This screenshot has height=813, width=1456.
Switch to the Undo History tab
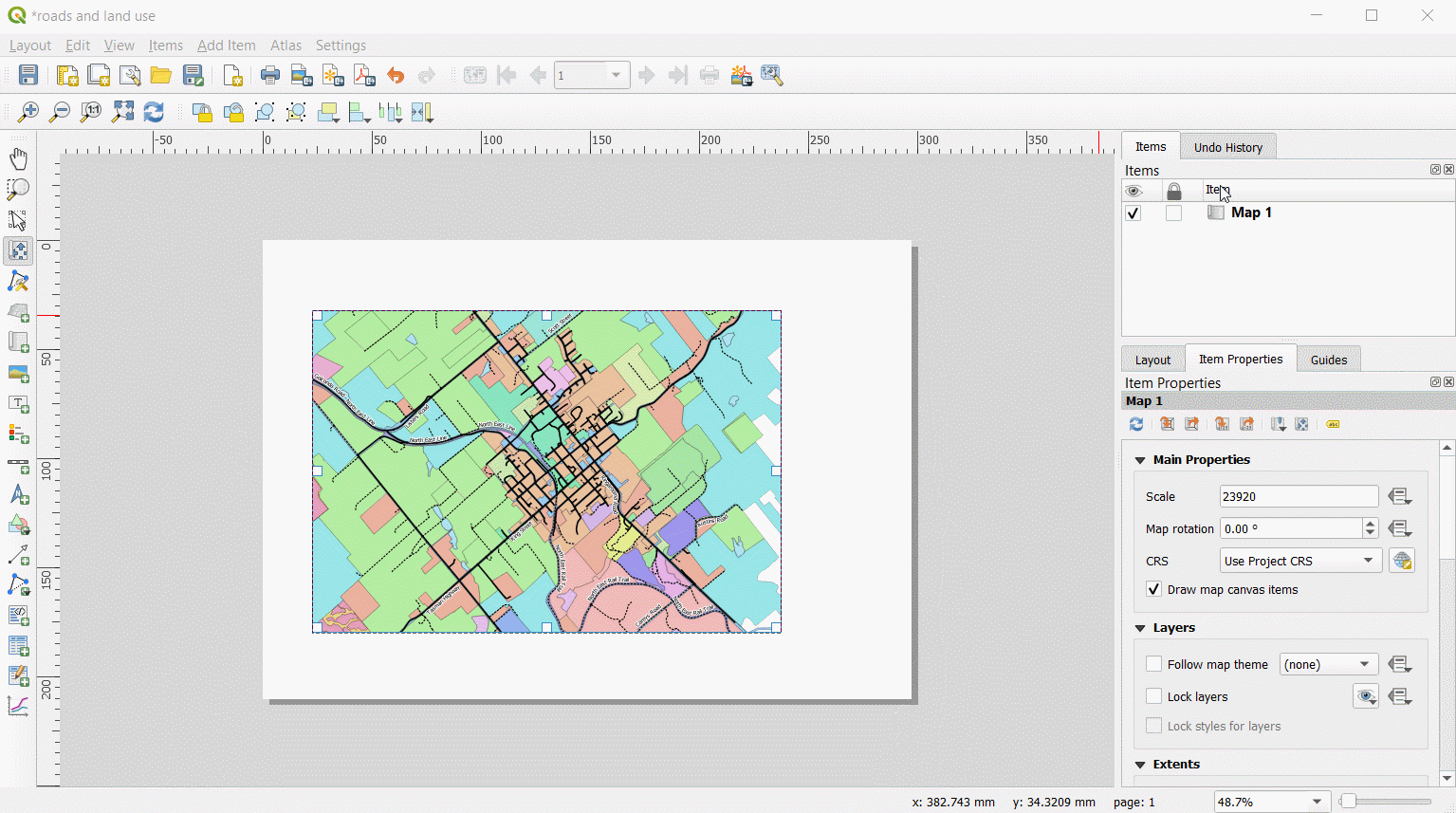1228,147
